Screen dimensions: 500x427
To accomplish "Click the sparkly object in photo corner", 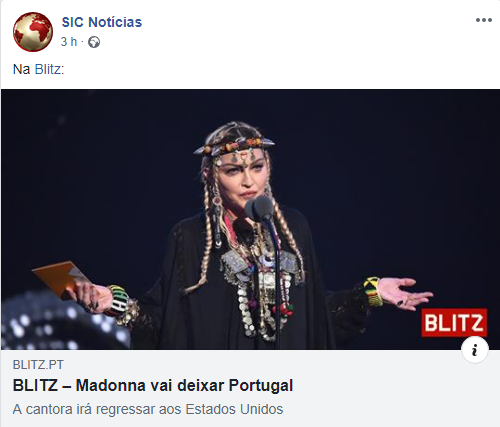I will (x=63, y=322).
